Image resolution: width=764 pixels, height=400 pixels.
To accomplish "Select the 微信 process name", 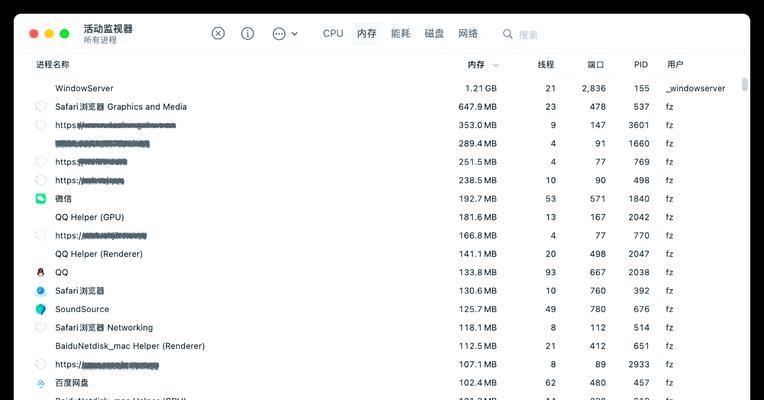I will (63, 199).
